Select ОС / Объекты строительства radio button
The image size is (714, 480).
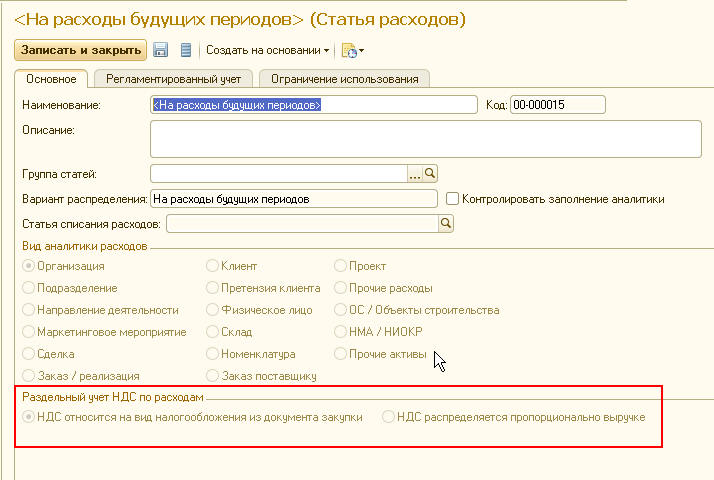tap(340, 310)
